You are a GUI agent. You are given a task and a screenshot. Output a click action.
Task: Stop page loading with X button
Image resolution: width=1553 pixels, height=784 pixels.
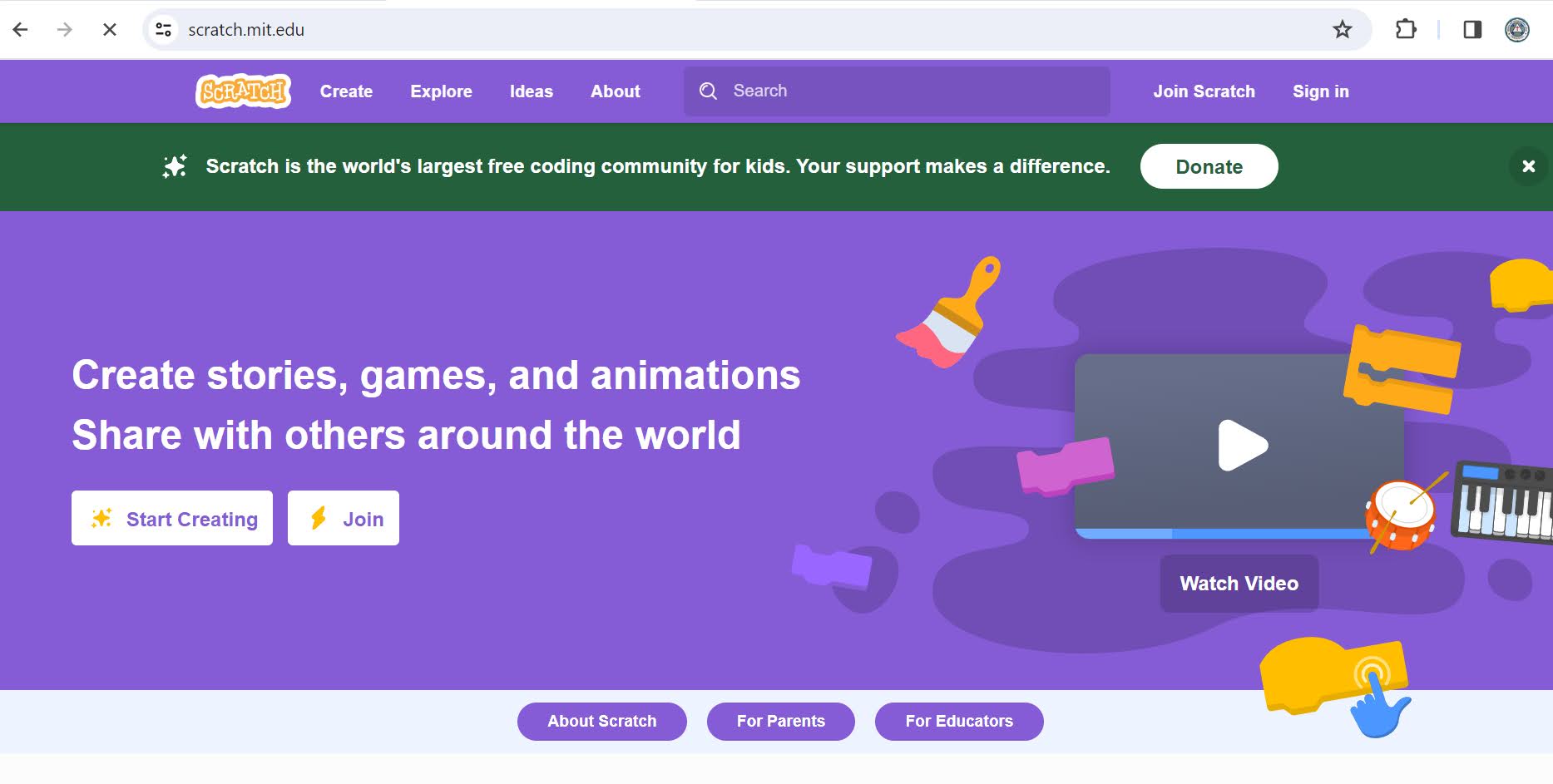tap(109, 30)
